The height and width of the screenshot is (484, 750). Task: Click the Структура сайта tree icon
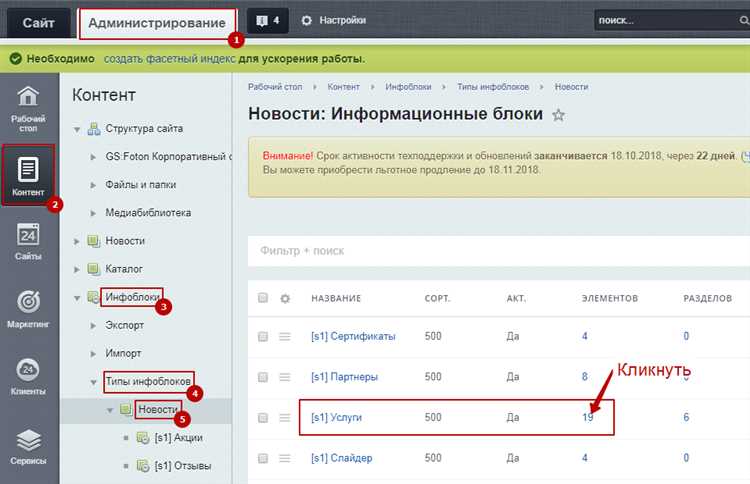[x=94, y=129]
